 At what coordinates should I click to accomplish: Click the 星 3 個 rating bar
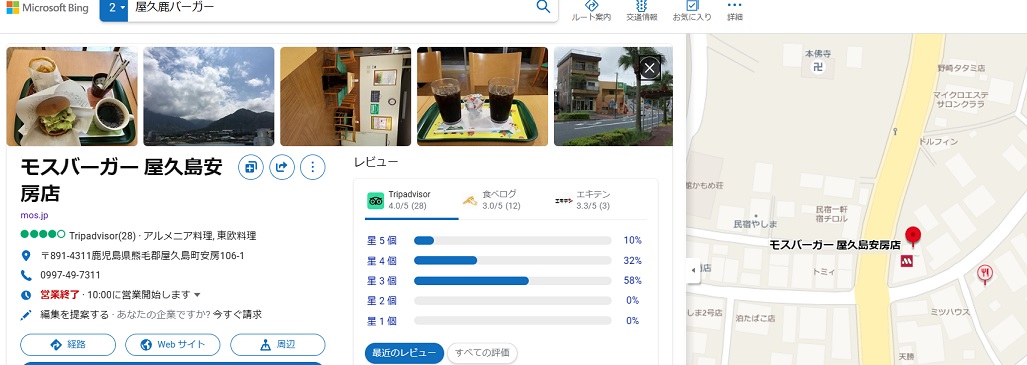(x=512, y=280)
